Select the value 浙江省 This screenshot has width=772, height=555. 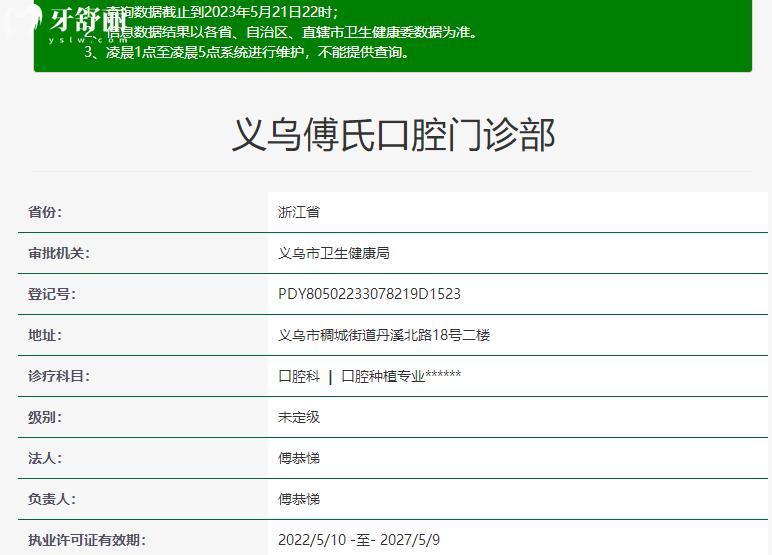click(299, 212)
